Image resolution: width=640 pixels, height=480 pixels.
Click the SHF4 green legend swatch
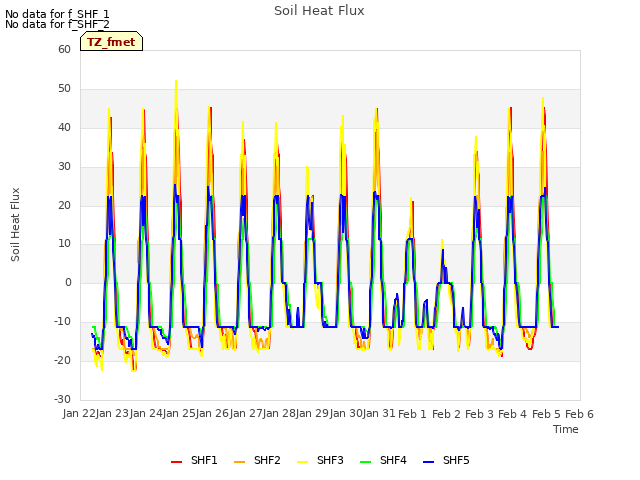click(365, 461)
